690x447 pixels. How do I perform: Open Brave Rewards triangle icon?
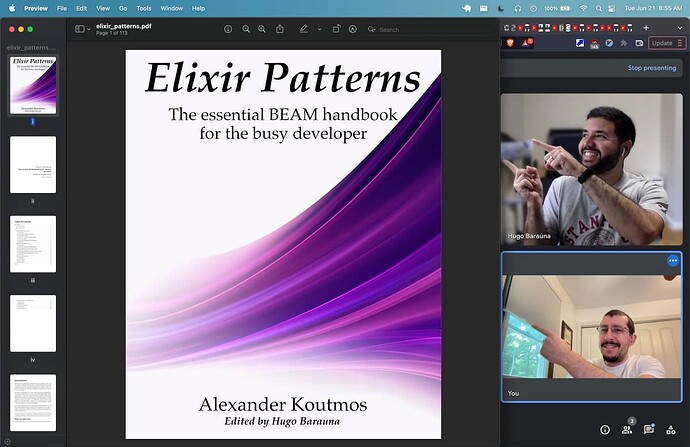pyautogui.click(x=527, y=43)
